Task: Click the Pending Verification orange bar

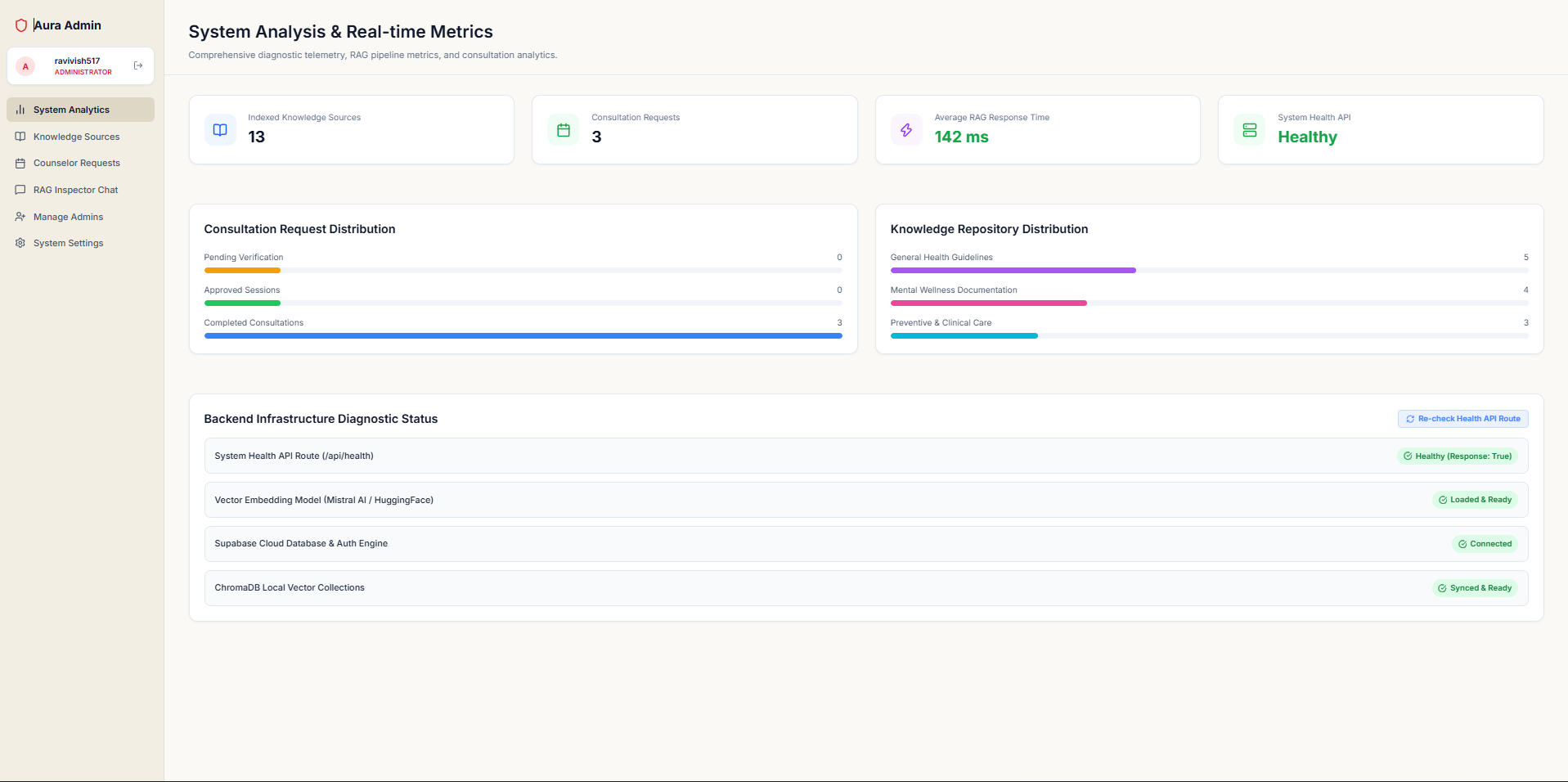Action: pyautogui.click(x=242, y=270)
